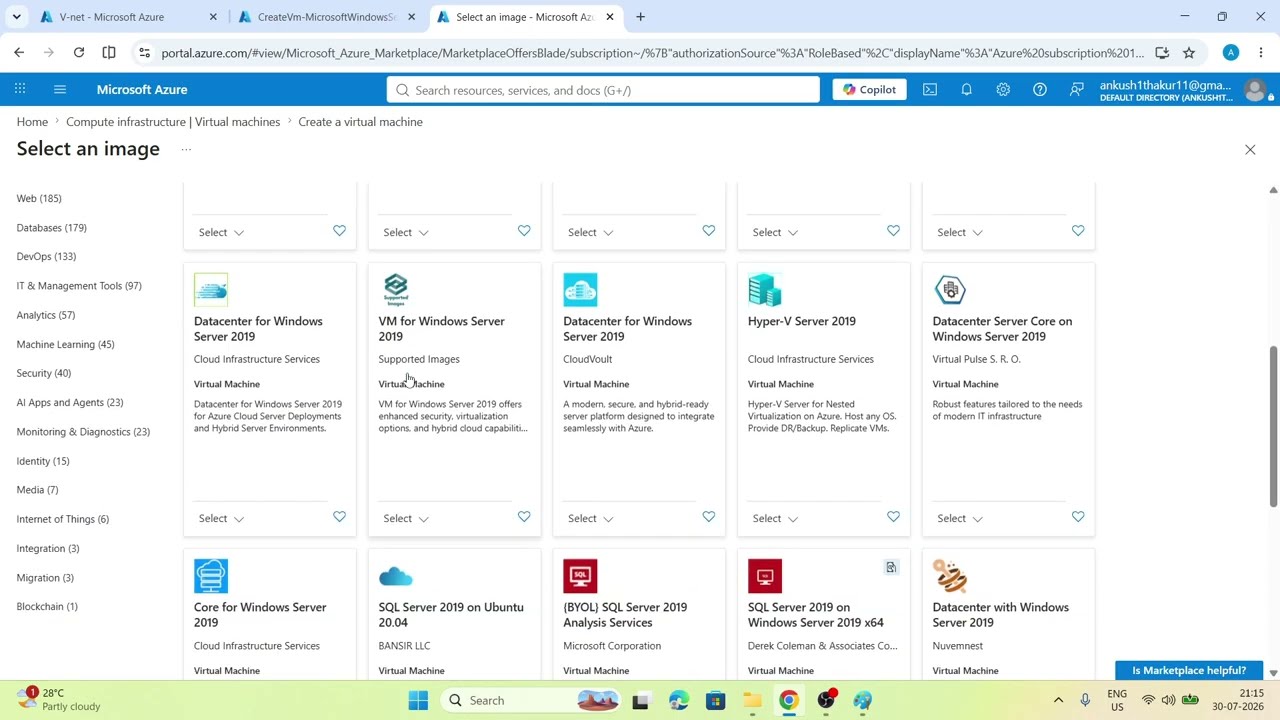The width and height of the screenshot is (1280, 720).
Task: Click the marketplace vertical scrollbar thumb
Action: pos(1273,427)
